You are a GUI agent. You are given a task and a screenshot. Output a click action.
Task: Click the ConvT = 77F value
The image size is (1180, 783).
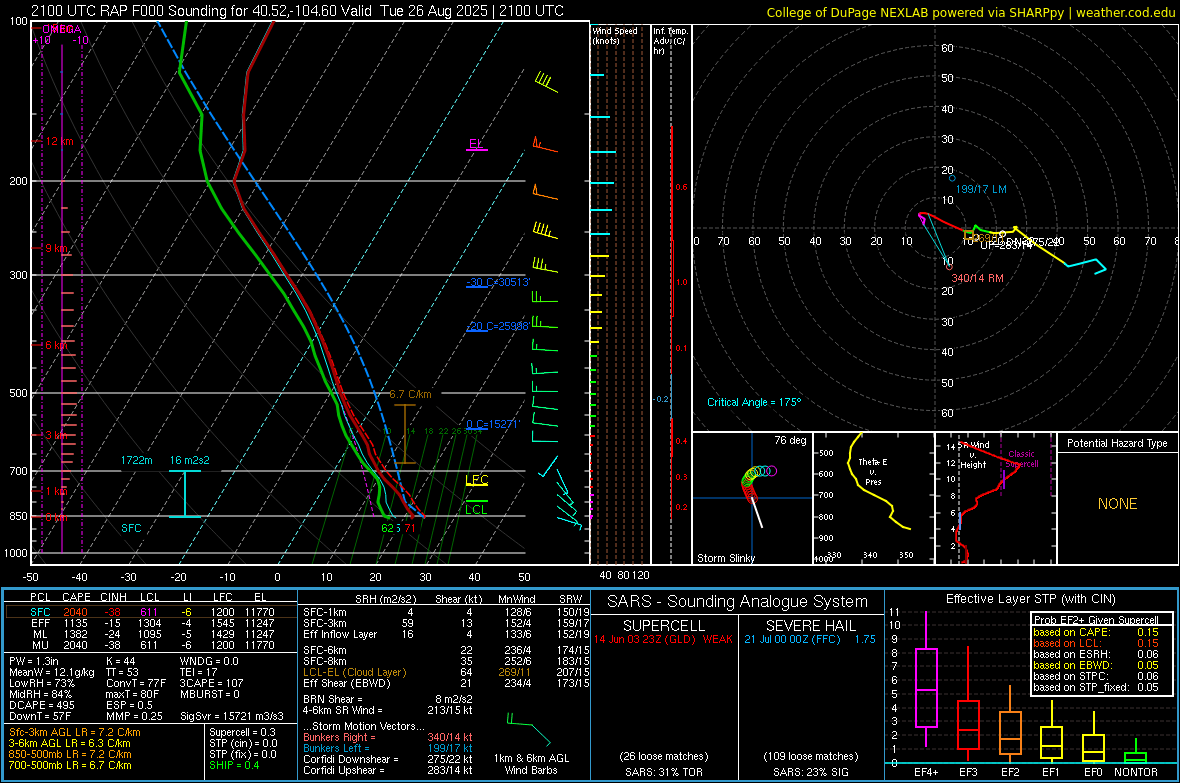135,683
